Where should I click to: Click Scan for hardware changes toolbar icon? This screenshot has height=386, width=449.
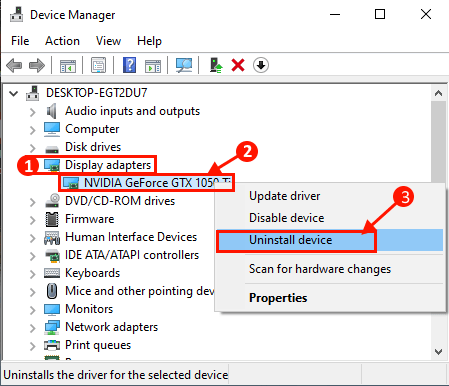pyautogui.click(x=184, y=65)
